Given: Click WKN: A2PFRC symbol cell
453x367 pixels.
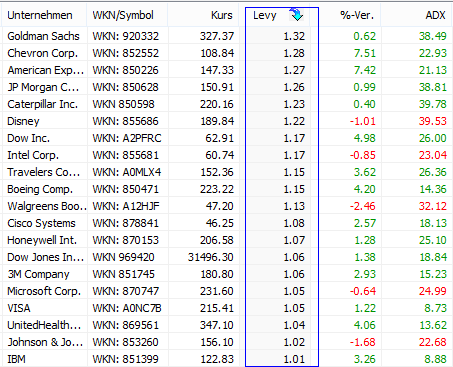Looking at the screenshot, I should point(127,138).
